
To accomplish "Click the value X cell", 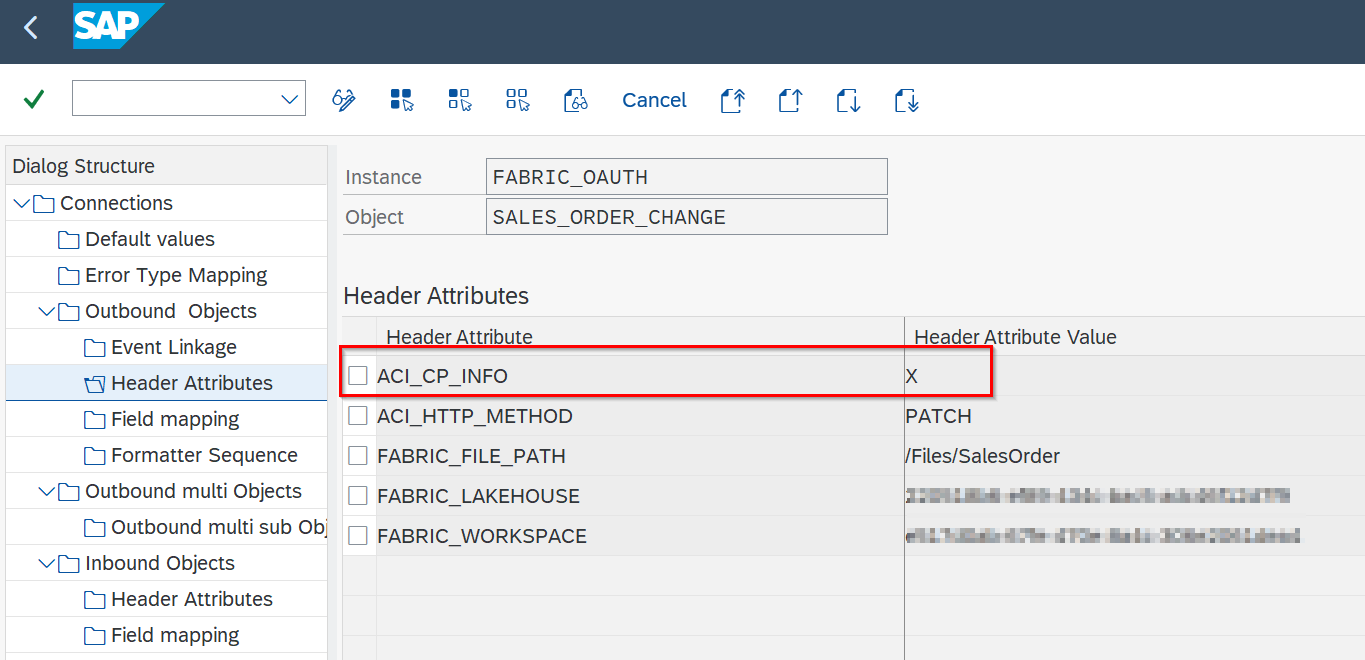I will (x=1134, y=376).
